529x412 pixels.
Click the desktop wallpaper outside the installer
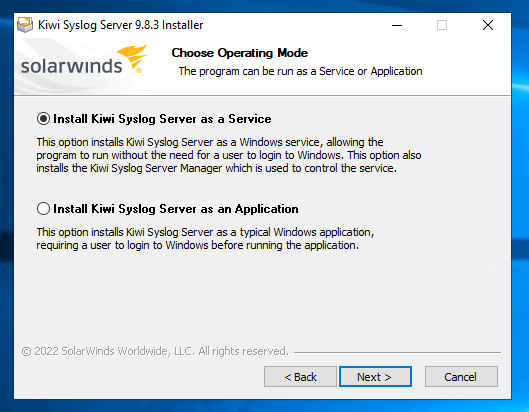click(520, 202)
